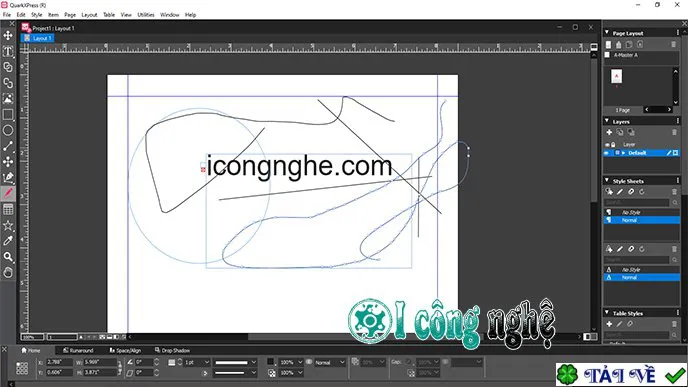
Task: Open the Window menu
Action: (x=169, y=14)
